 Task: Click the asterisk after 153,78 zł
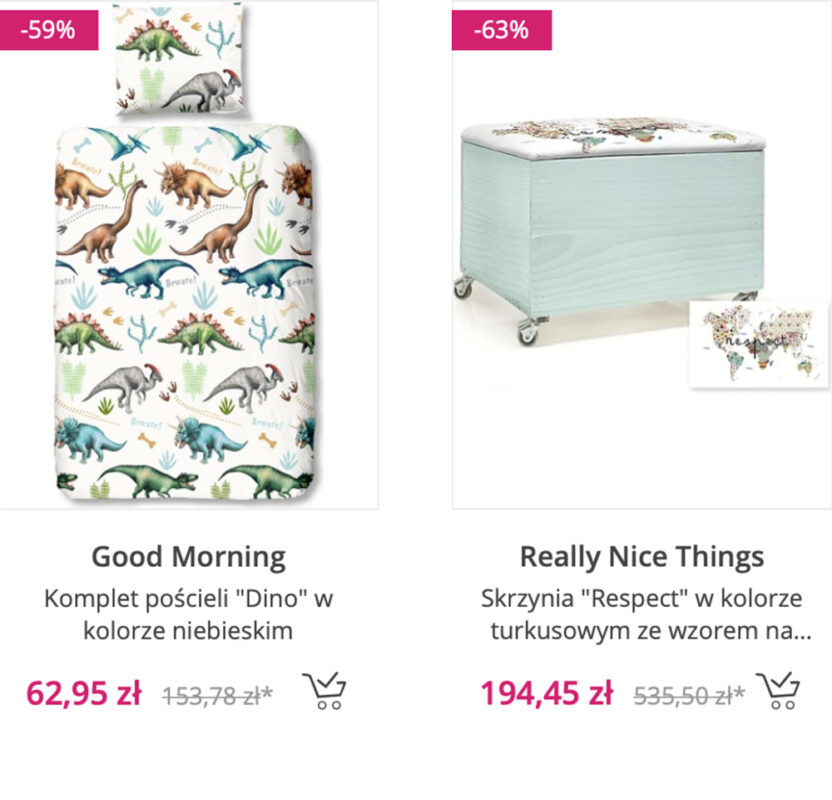click(268, 690)
